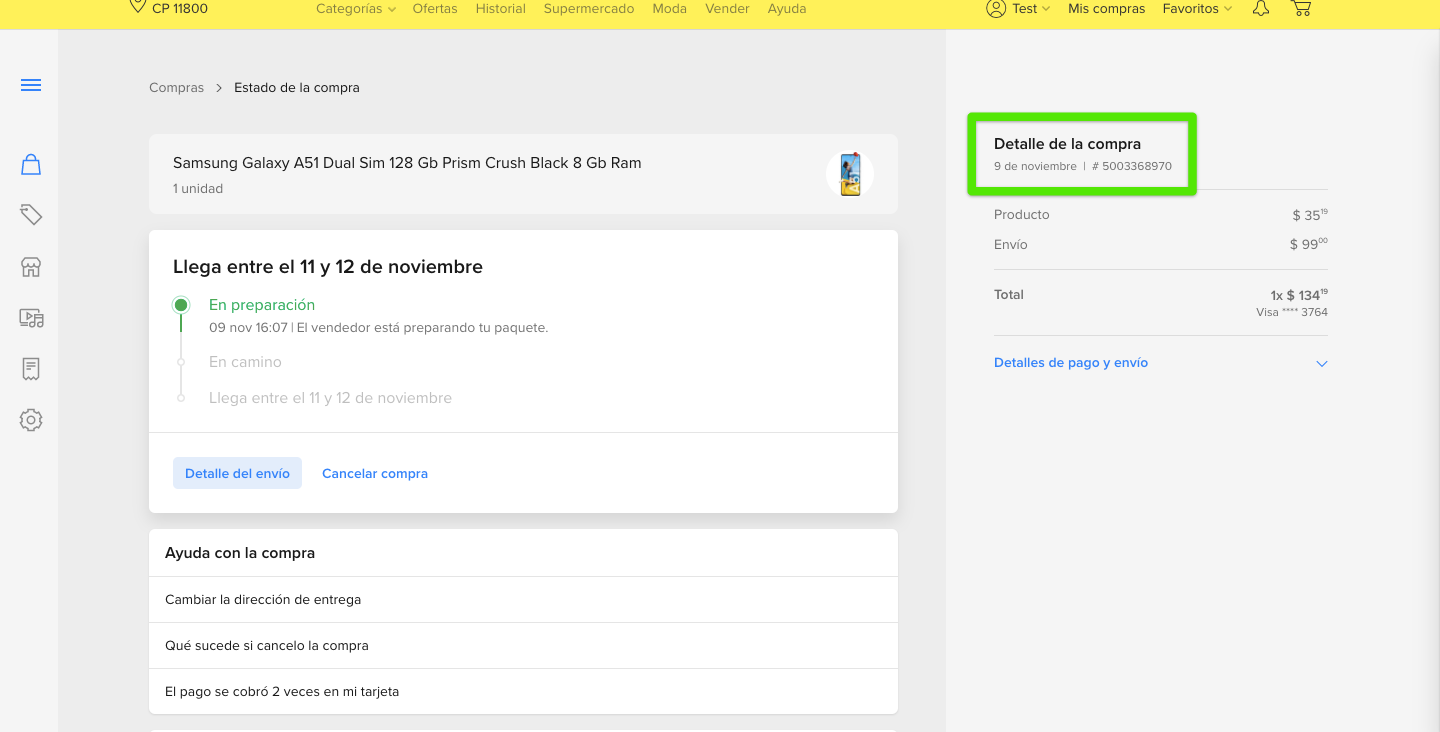Viewport: 1440px width, 732px height.
Task: Click the Visa **** 3764 payment text
Action: pyautogui.click(x=1292, y=312)
